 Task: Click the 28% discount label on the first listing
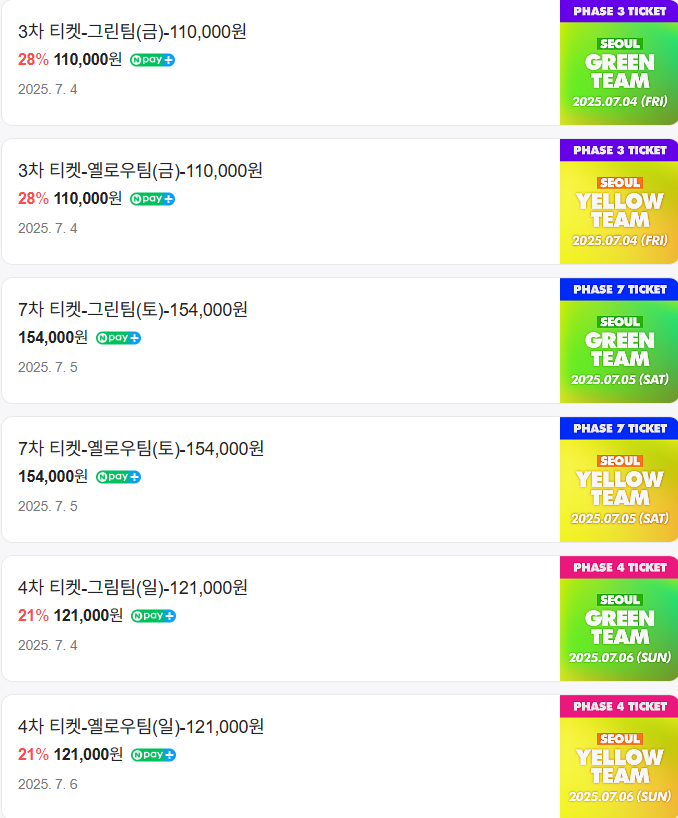32,61
